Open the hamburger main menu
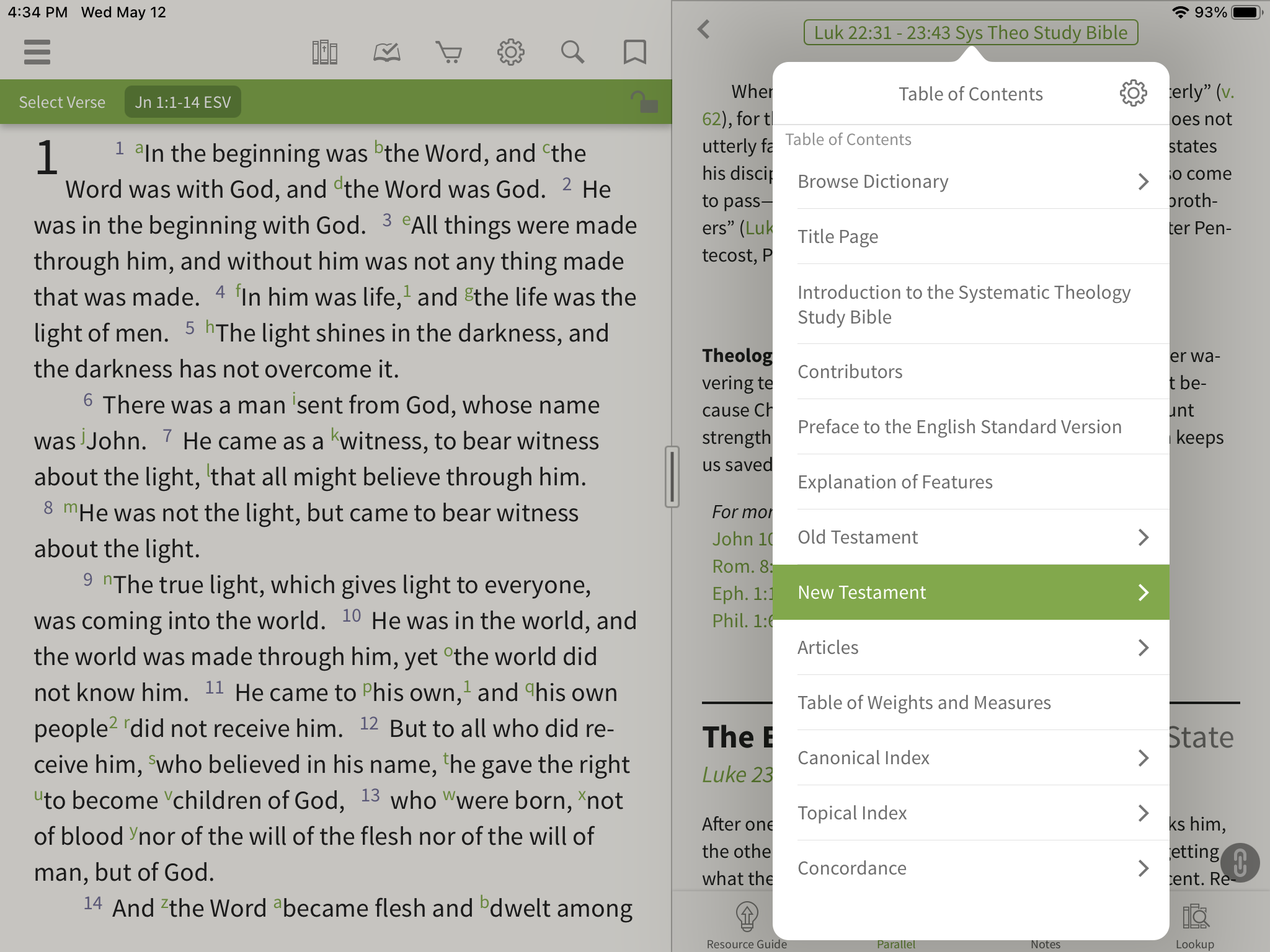 pyautogui.click(x=37, y=52)
